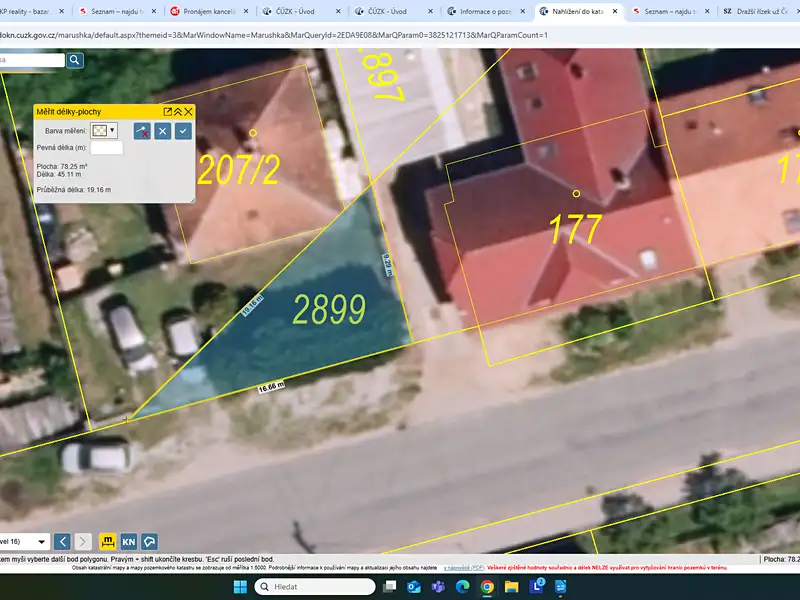Switch to the Pronájem kanceláří tab
Image resolution: width=800 pixels, height=600 pixels.
click(x=210, y=11)
